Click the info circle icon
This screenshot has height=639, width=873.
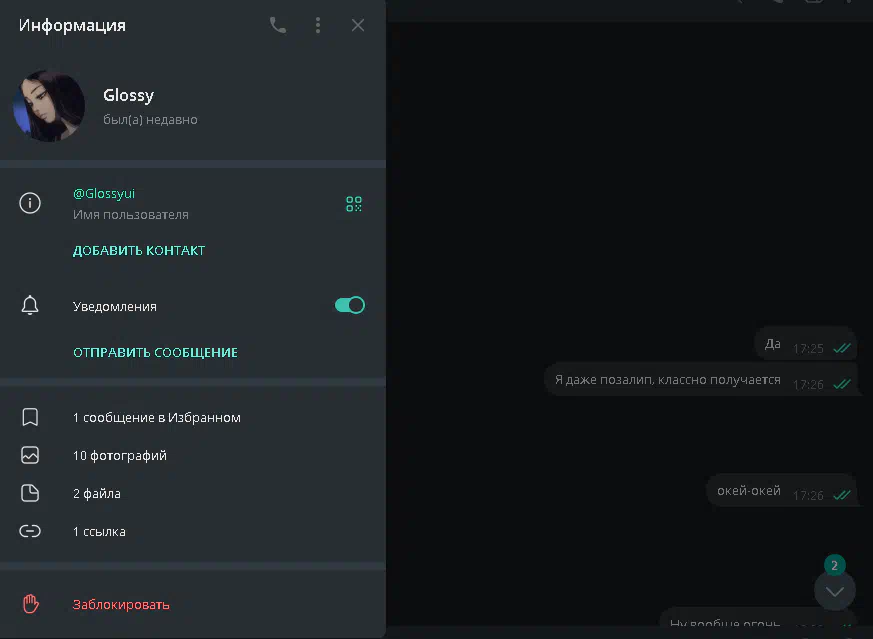point(30,203)
